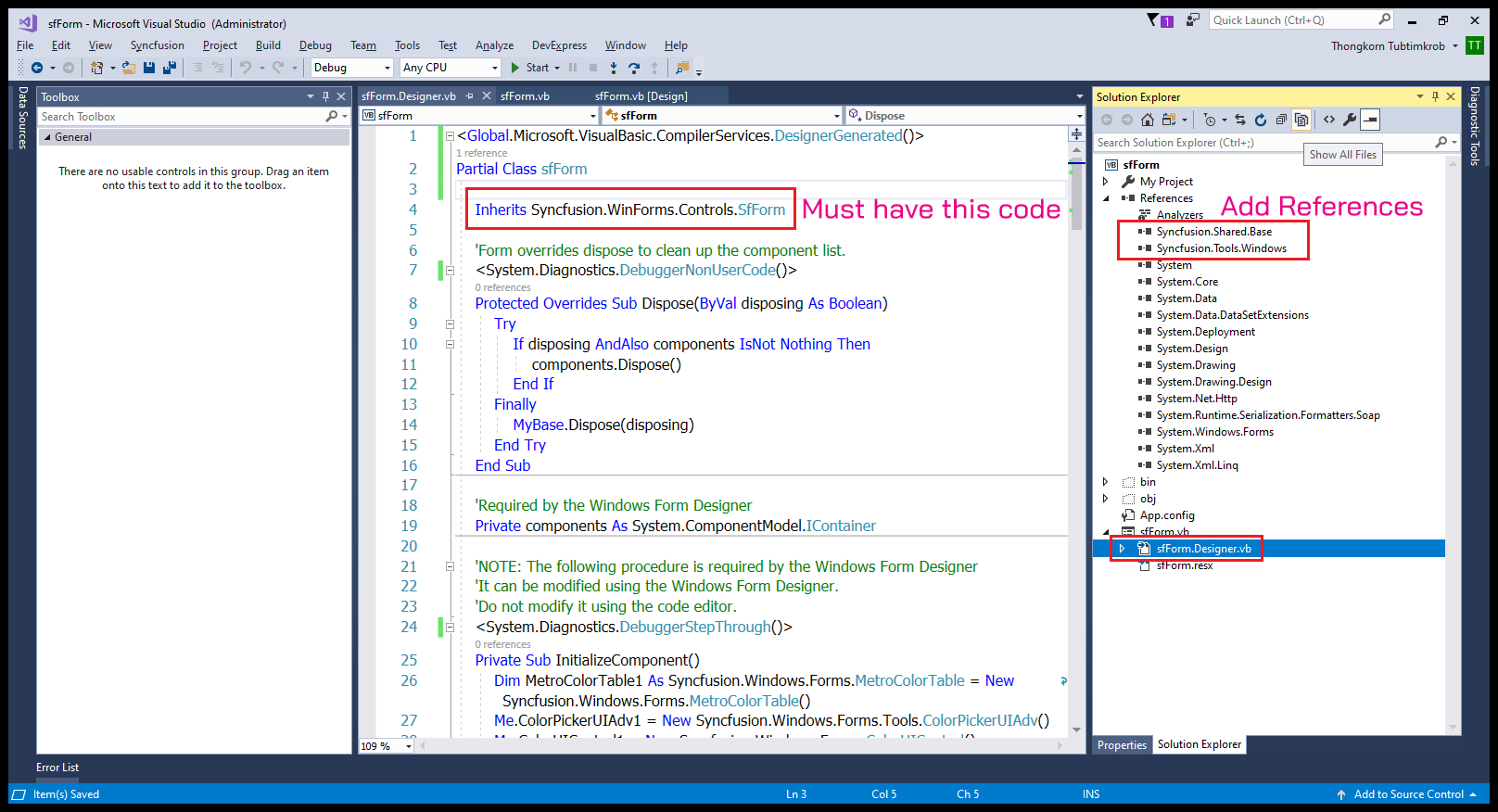The height and width of the screenshot is (812, 1498).
Task: Expand the bin folder node
Action: pyautogui.click(x=1105, y=482)
